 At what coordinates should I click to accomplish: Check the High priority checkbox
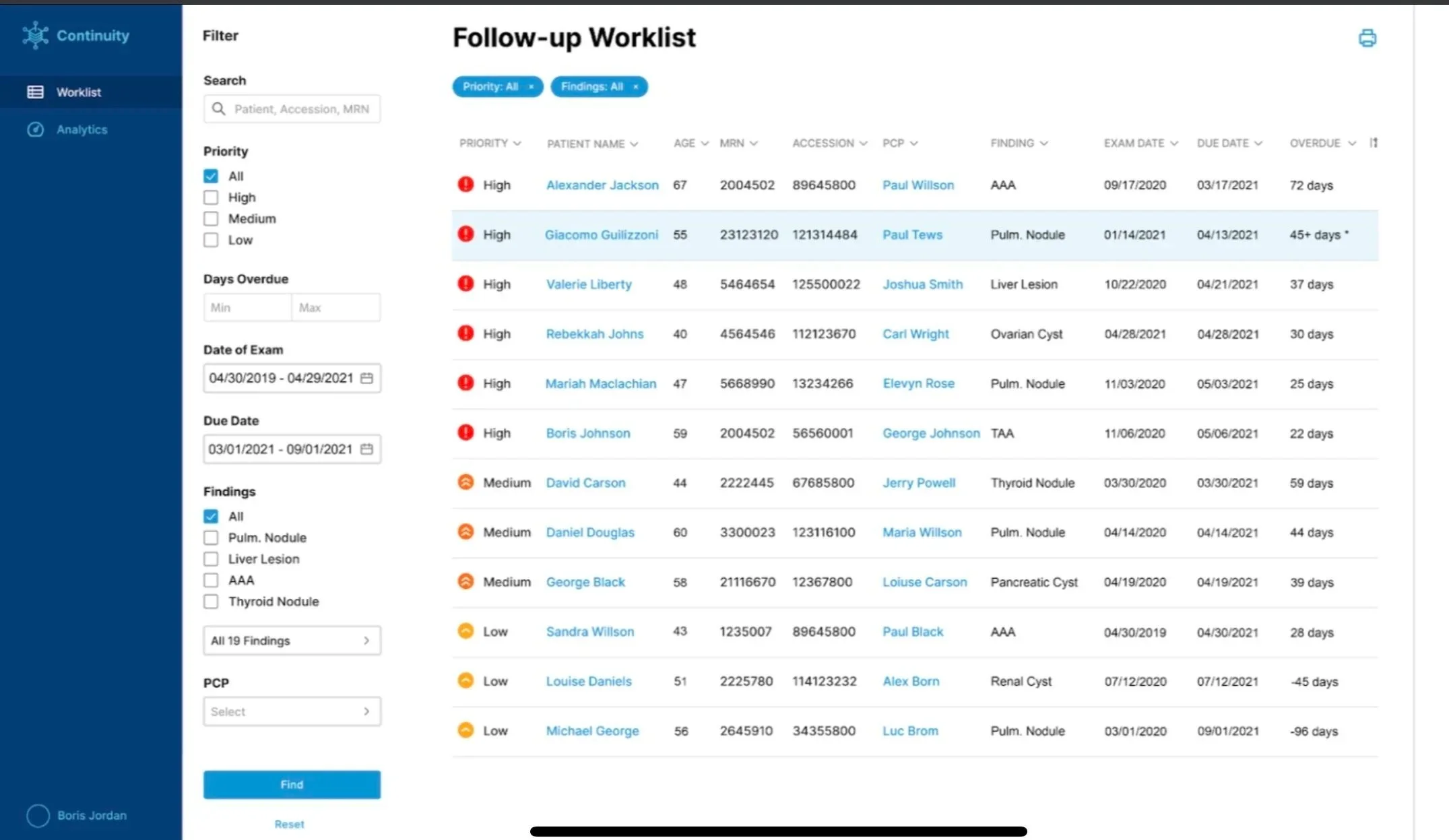pos(211,197)
